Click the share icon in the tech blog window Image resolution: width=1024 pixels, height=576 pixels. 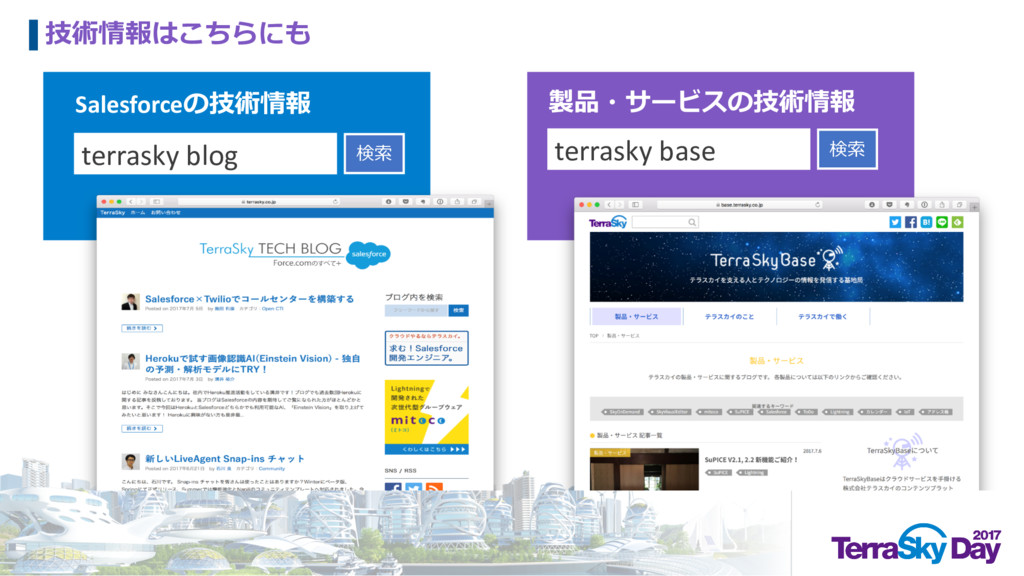[457, 202]
